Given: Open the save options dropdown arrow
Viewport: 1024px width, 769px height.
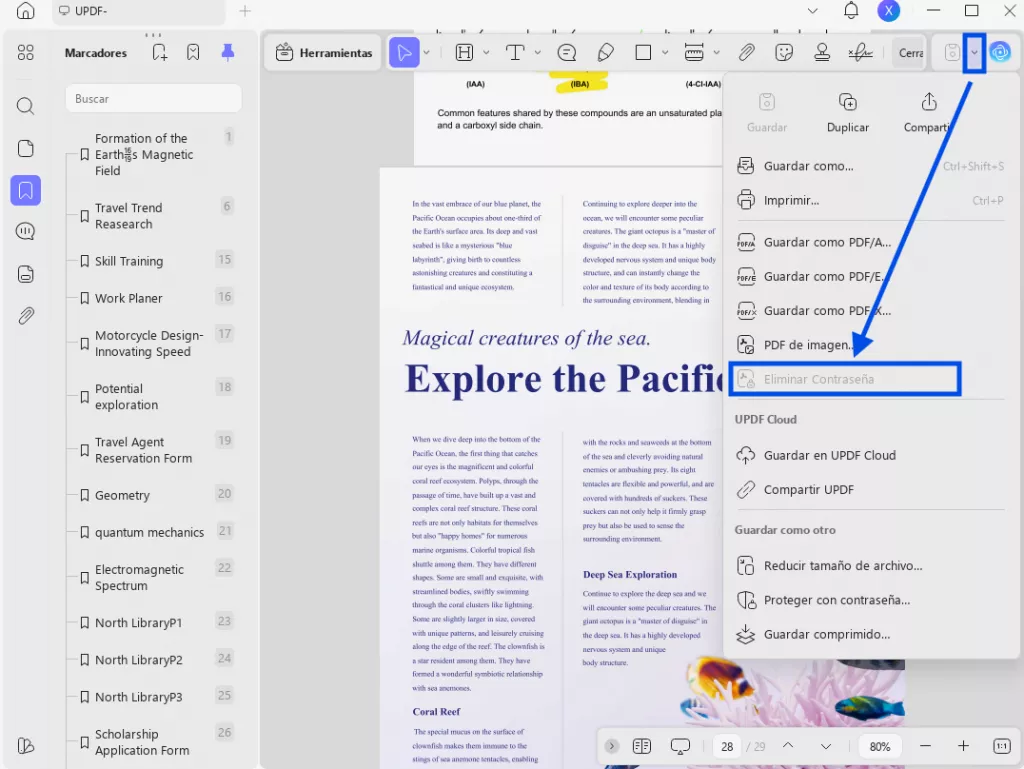Looking at the screenshot, I should tap(974, 53).
